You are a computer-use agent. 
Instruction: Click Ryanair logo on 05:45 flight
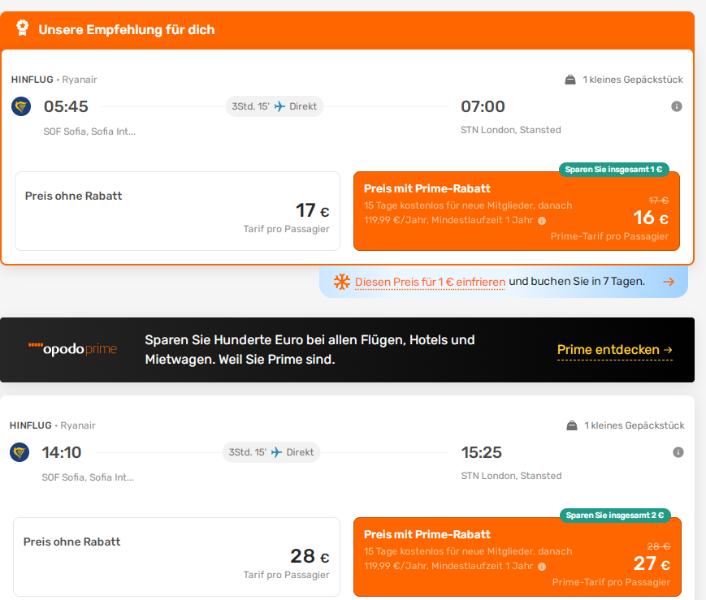tap(21, 107)
